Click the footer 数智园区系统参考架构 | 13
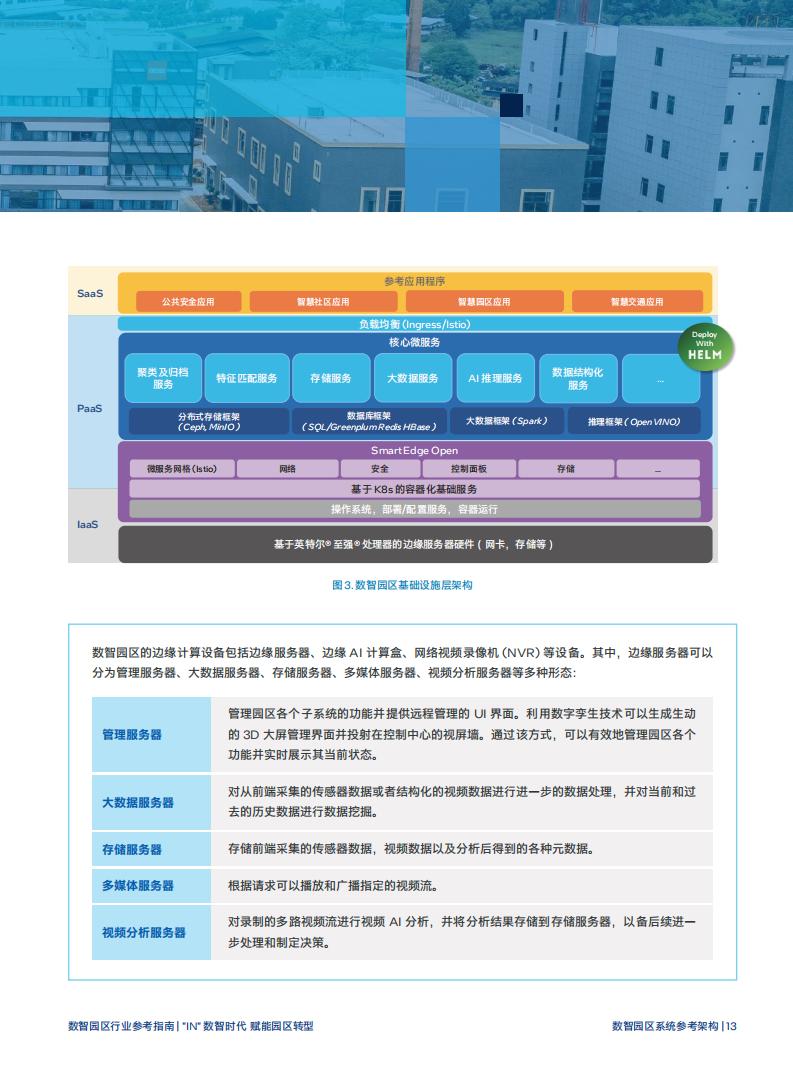Viewport: 793px width, 1077px height. coord(674,1026)
